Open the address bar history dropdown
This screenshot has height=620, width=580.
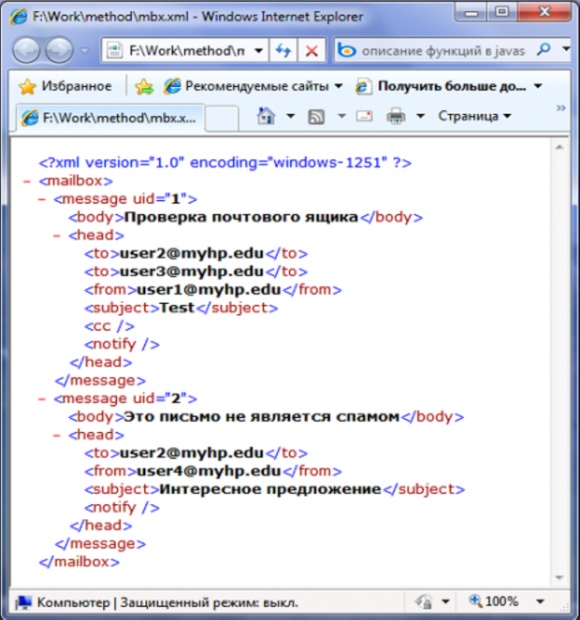[259, 51]
